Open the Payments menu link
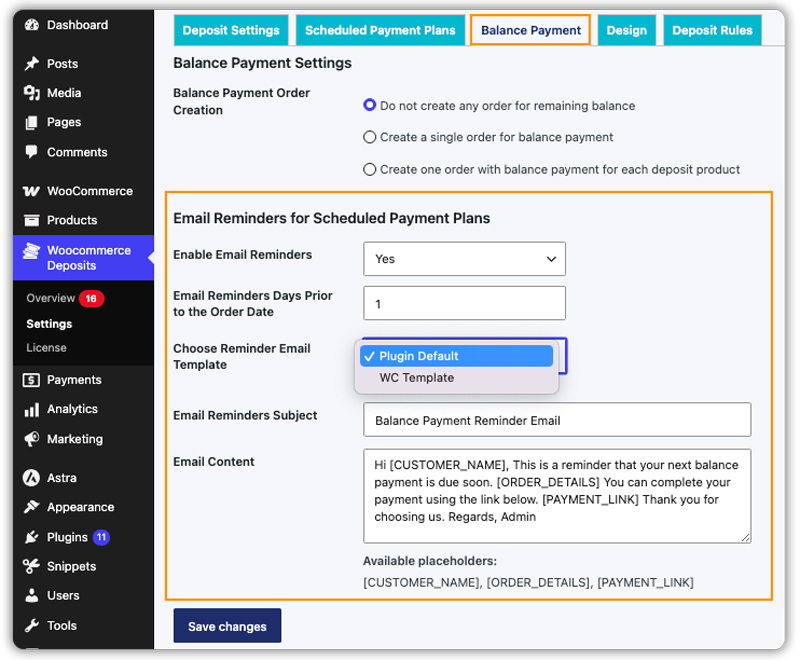 [x=74, y=380]
